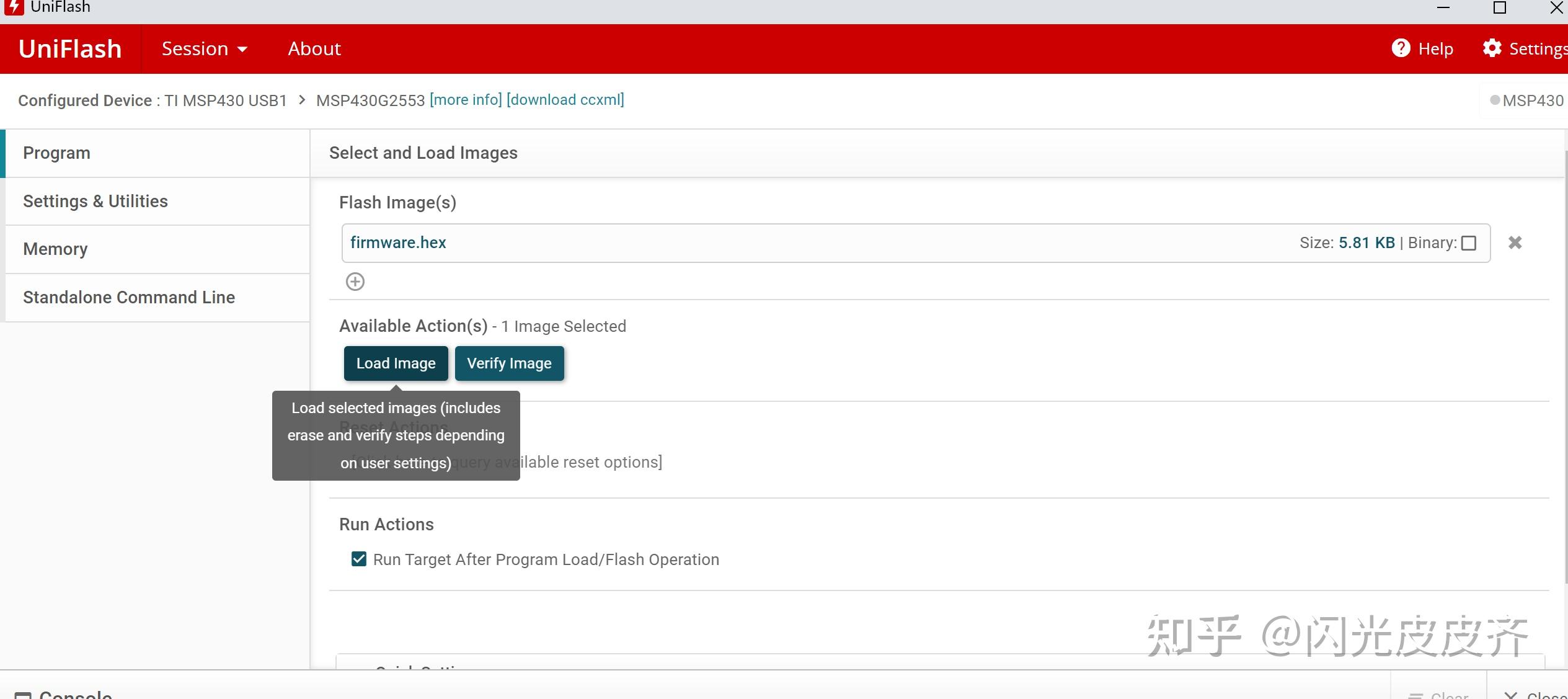The width and height of the screenshot is (1568, 699).
Task: Click the [download ccxml] link
Action: (x=565, y=100)
